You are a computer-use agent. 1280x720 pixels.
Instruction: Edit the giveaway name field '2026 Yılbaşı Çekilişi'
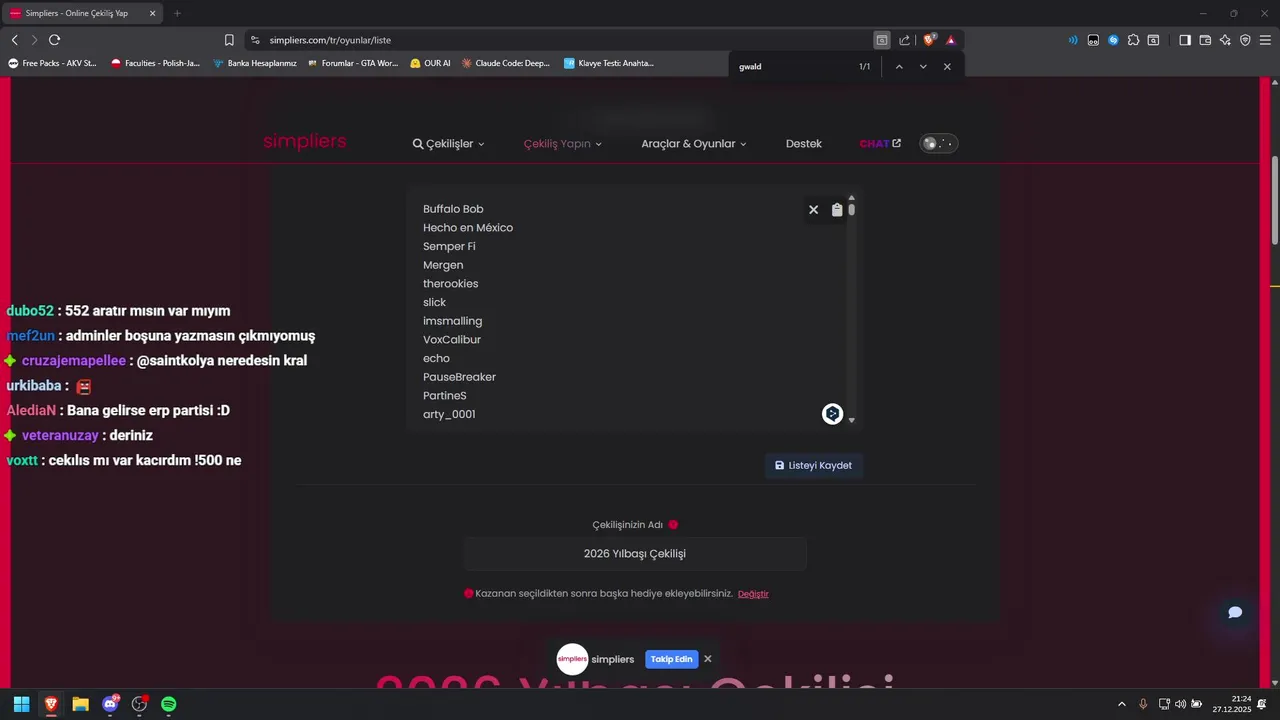[x=635, y=554]
